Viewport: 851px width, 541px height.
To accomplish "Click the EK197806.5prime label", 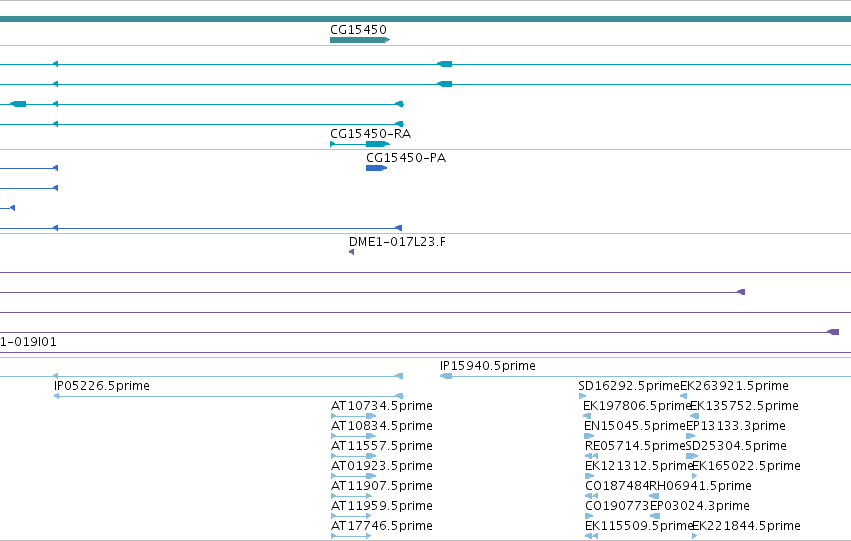I will tap(636, 406).
